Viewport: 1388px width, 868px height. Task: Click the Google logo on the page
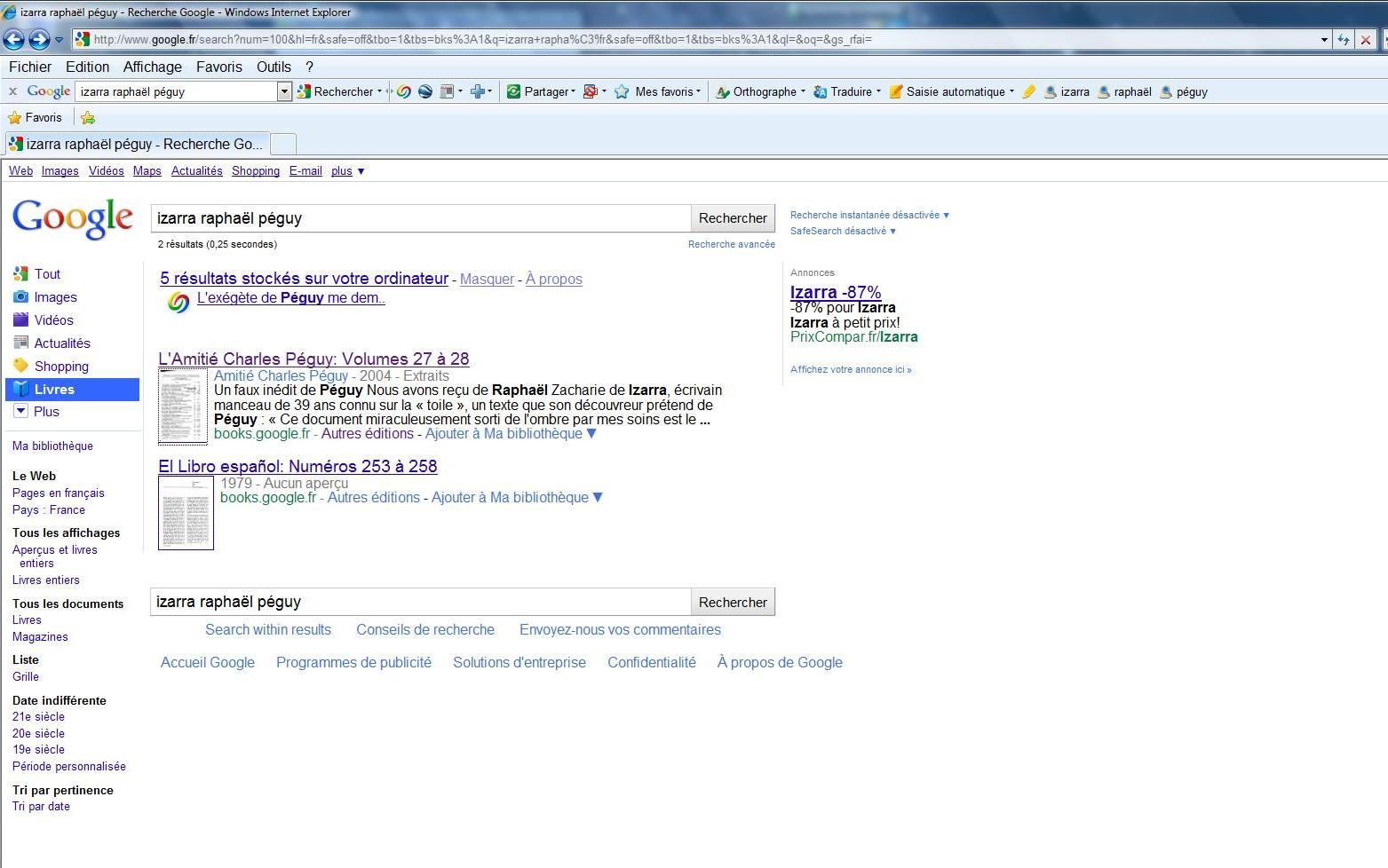coord(73,218)
